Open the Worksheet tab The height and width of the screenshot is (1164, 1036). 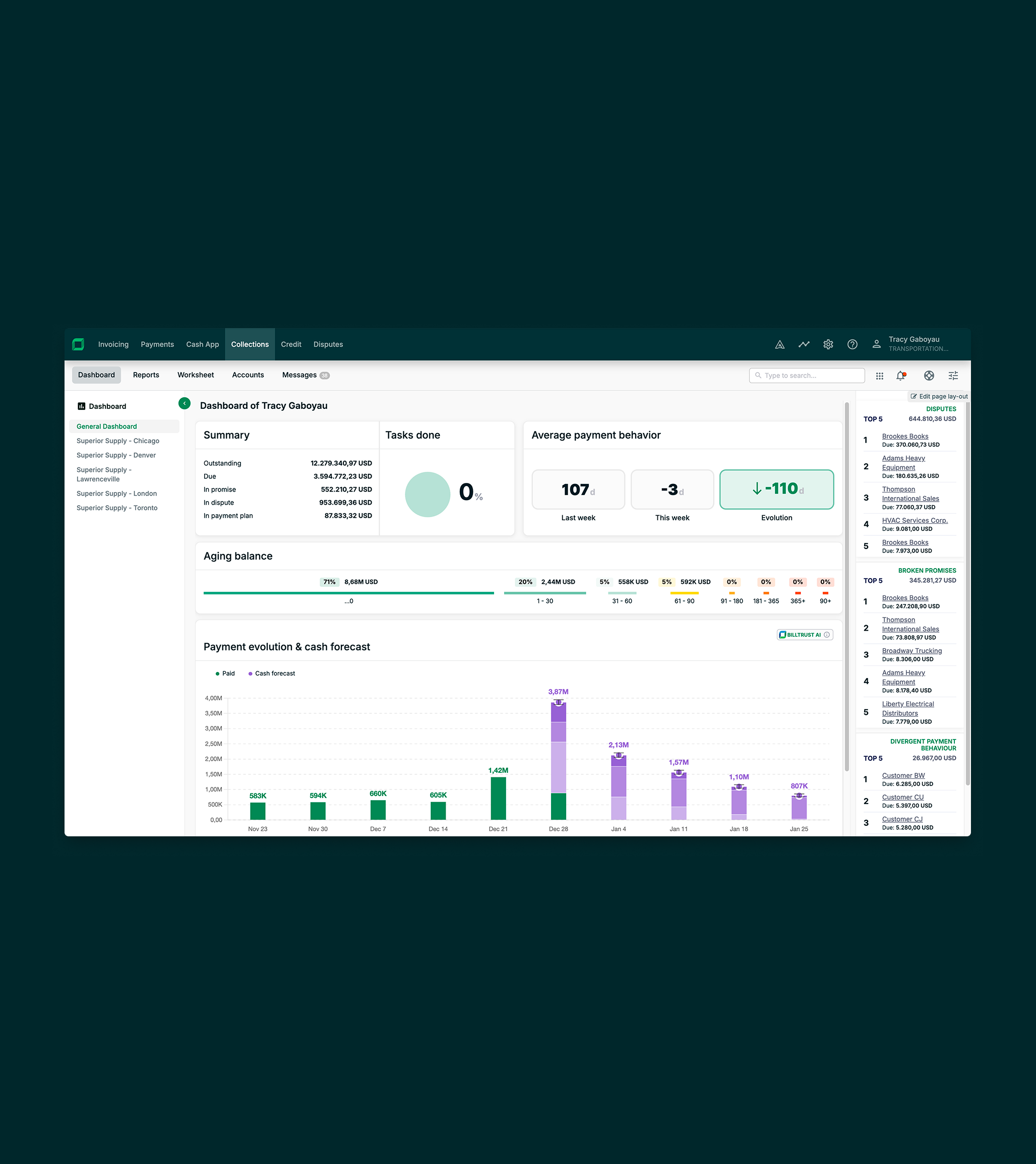coord(196,375)
